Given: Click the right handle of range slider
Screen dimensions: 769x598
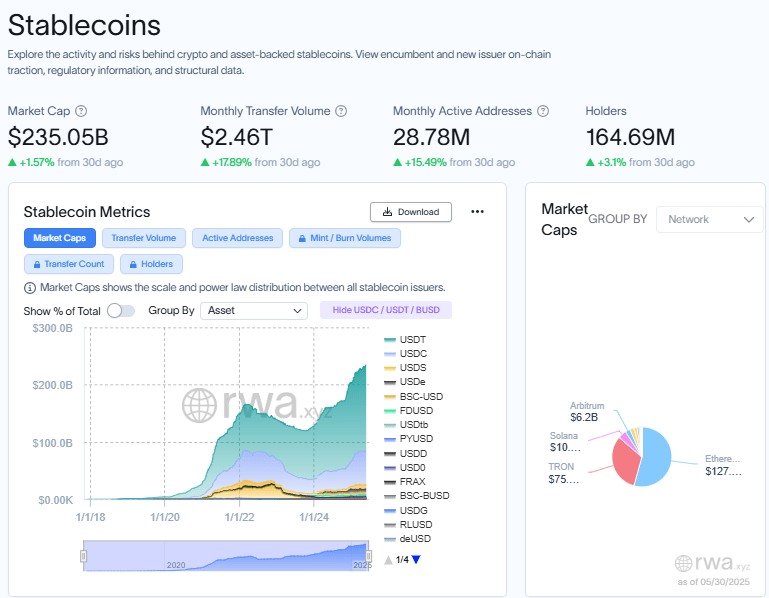Looking at the screenshot, I should 369,556.
